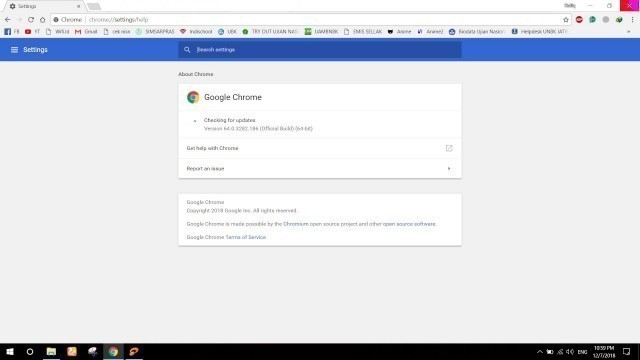640x360 pixels.
Task: Open the volume control icon
Action: coord(570,352)
